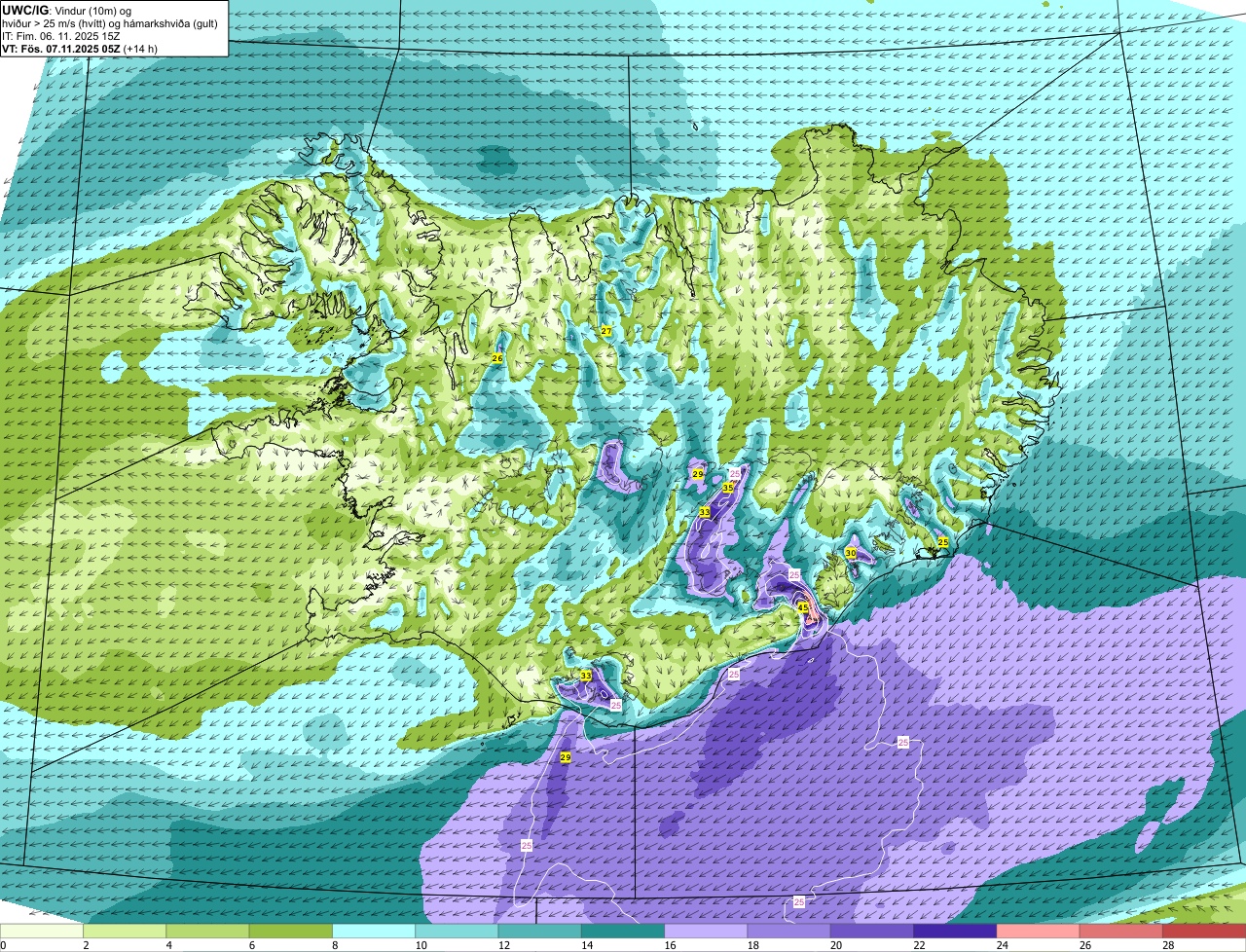Select scale tick number 24 on color bar
1246x952 pixels.
click(1002, 945)
